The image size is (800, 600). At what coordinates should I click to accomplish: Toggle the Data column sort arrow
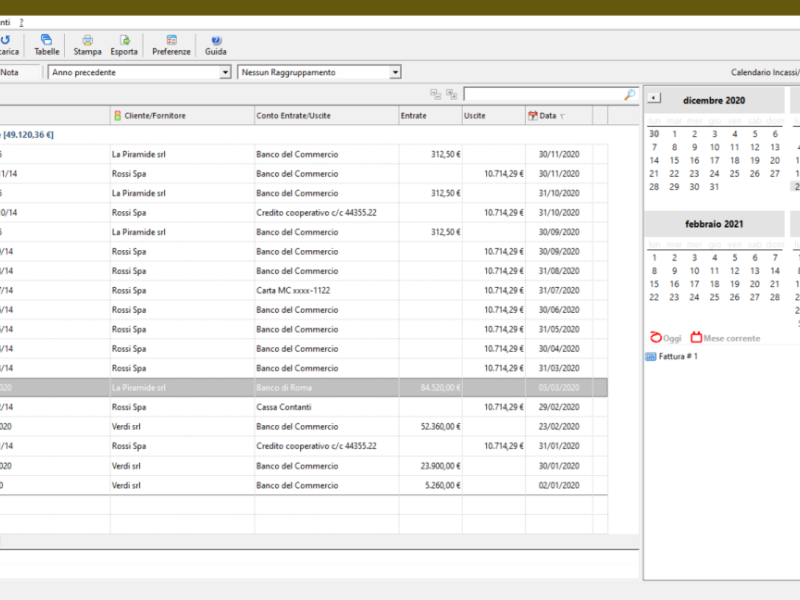pos(563,116)
